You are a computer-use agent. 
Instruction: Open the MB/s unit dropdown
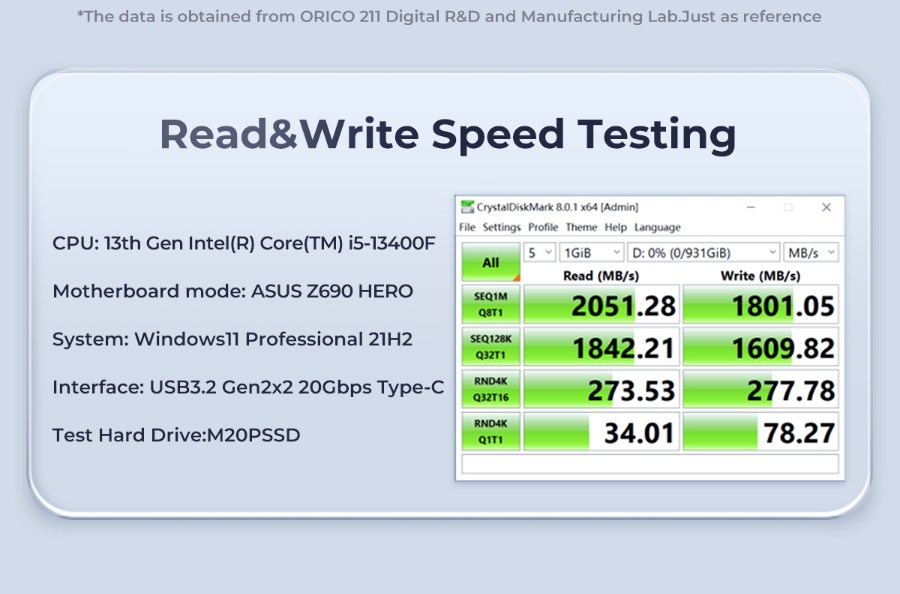[x=811, y=252]
